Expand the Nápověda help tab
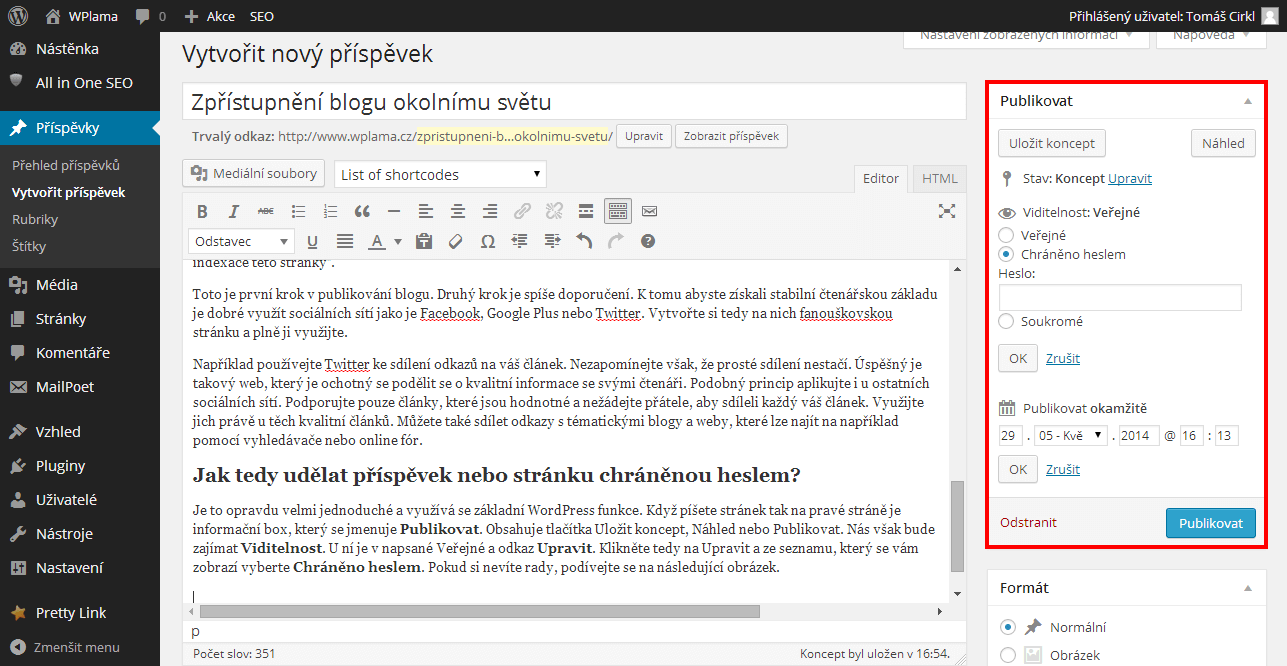This screenshot has width=1287, height=666. pos(1210,35)
